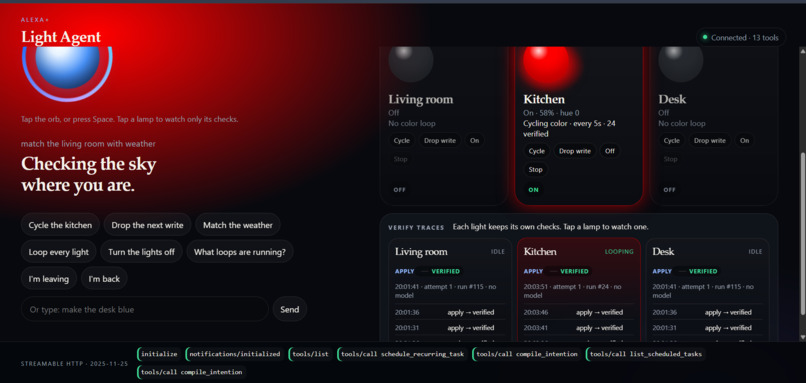The width and height of the screenshot is (806, 383).
Task: Click Living room trace row 20:01:36
Action: click(x=450, y=312)
